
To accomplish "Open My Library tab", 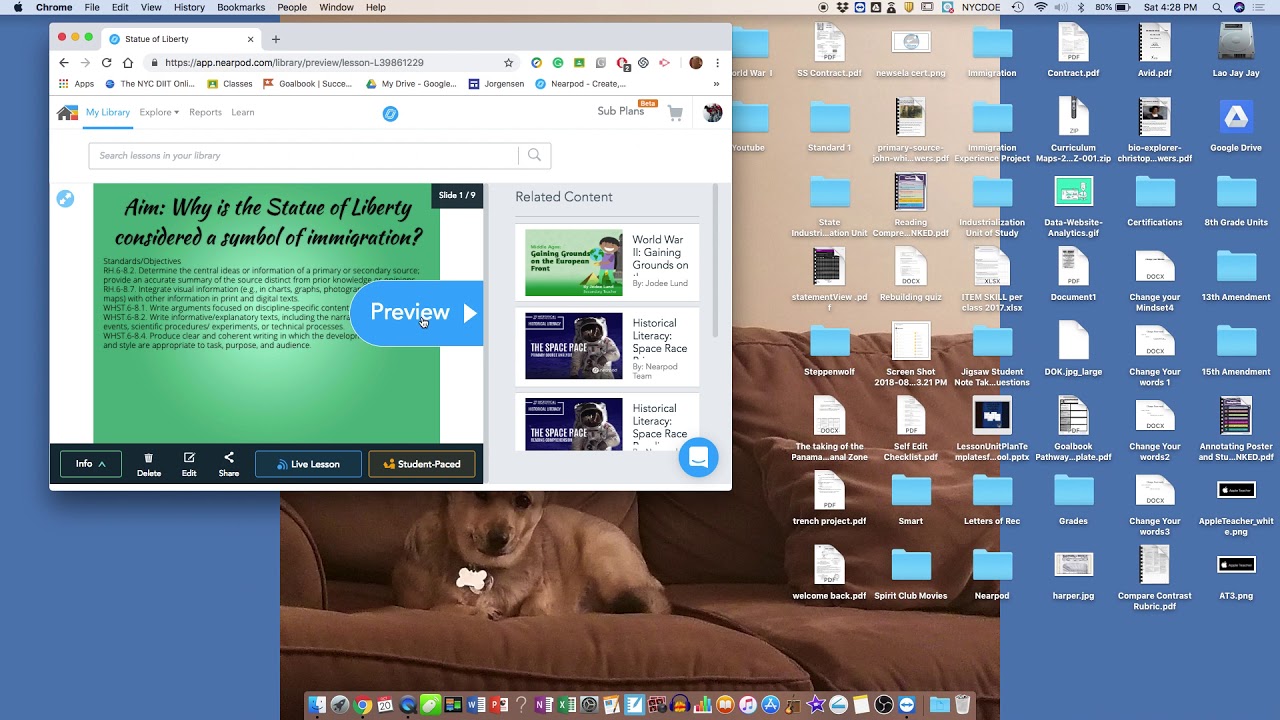I will [x=108, y=112].
